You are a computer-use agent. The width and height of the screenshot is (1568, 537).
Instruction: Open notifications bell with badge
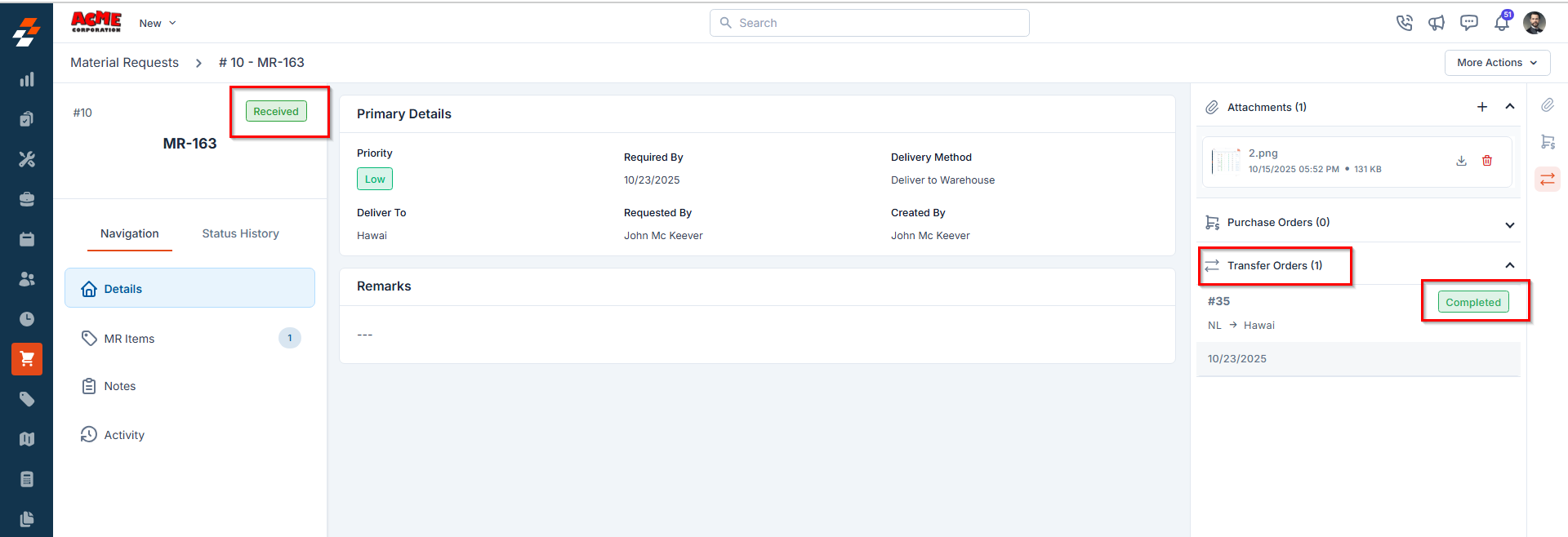1503,21
